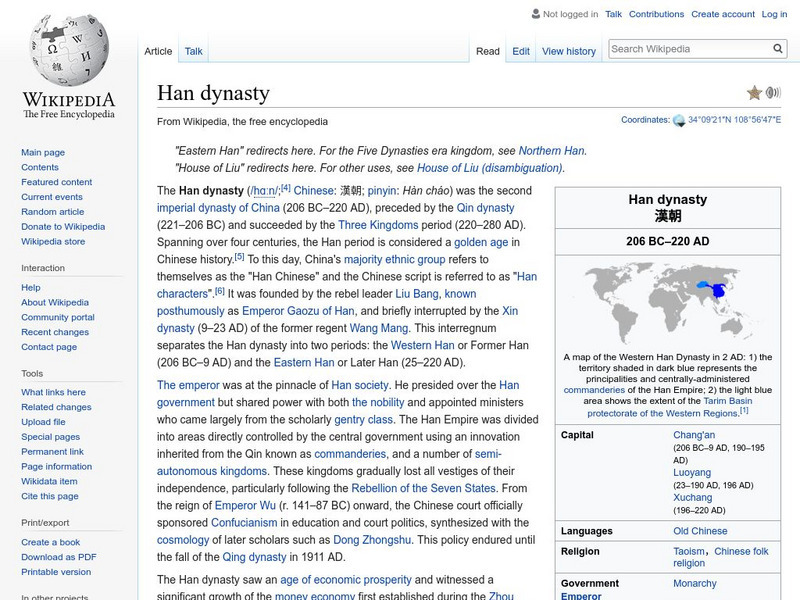
Task: Open the Han dynasty world map image
Action: click(667, 303)
